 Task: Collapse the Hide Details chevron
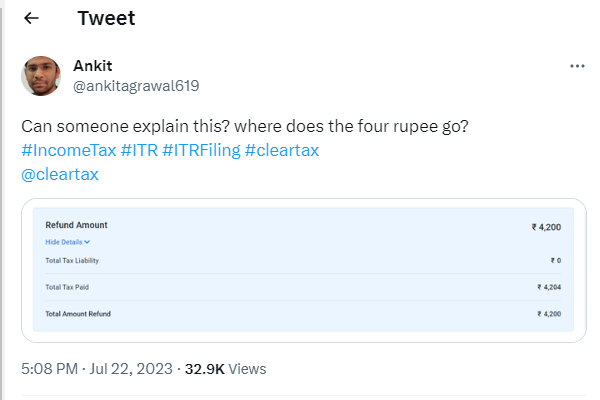click(88, 242)
